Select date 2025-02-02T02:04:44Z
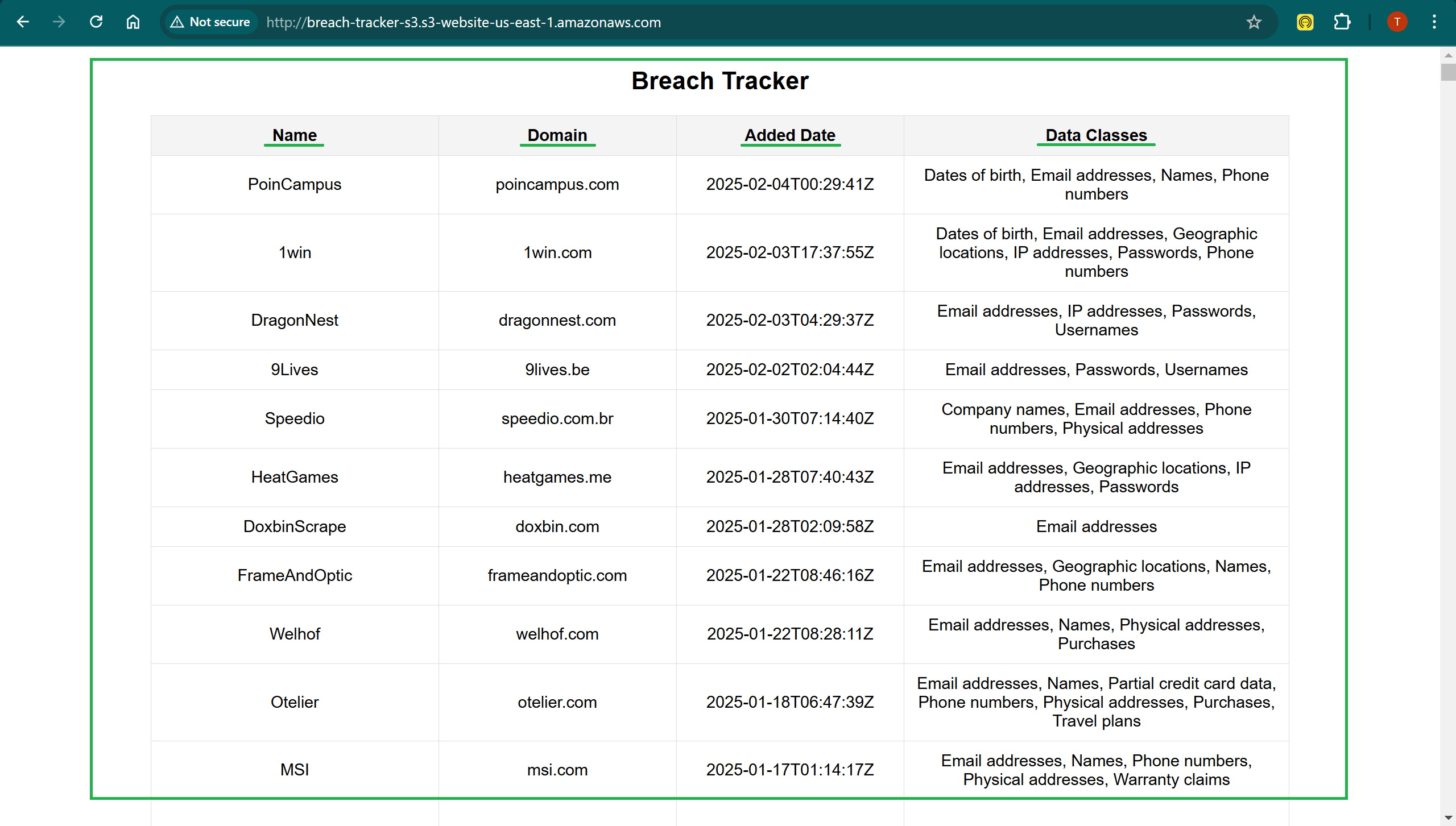1456x826 pixels. [790, 370]
